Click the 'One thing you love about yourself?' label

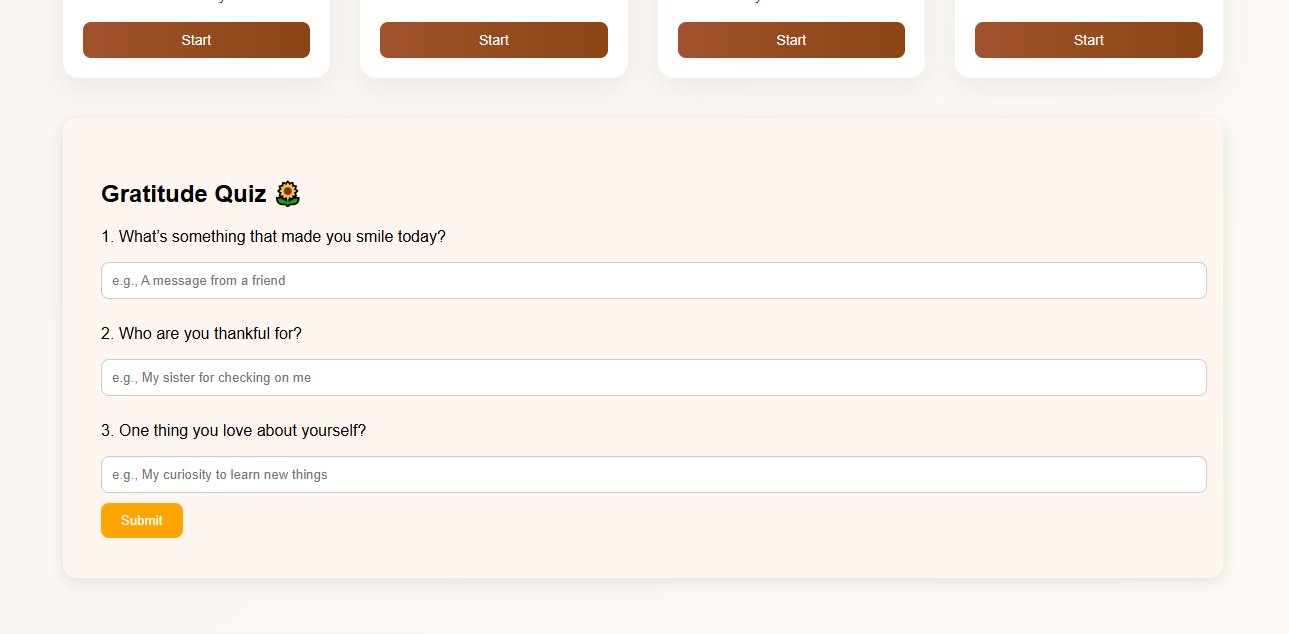(233, 431)
